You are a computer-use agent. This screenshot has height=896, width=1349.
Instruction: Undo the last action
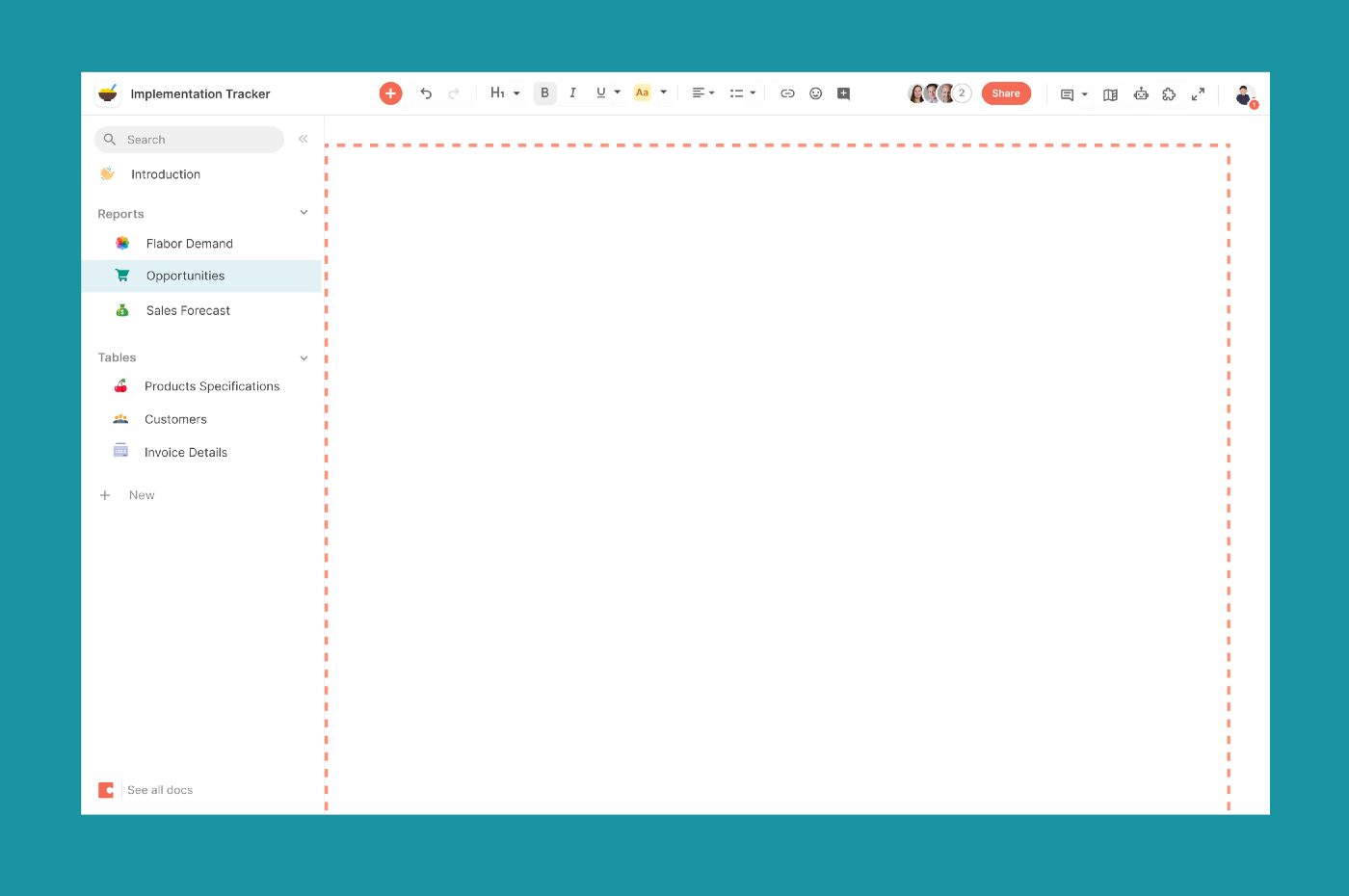(x=426, y=93)
